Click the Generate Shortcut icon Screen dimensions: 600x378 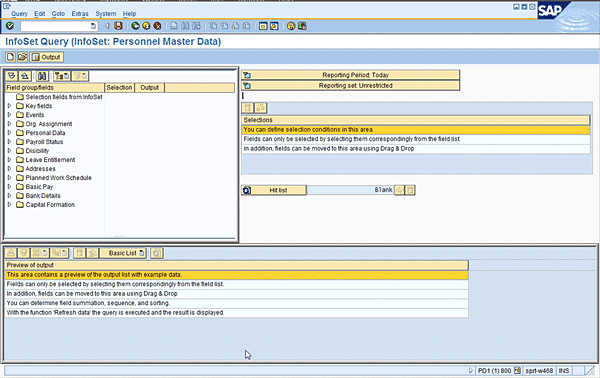click(x=274, y=26)
